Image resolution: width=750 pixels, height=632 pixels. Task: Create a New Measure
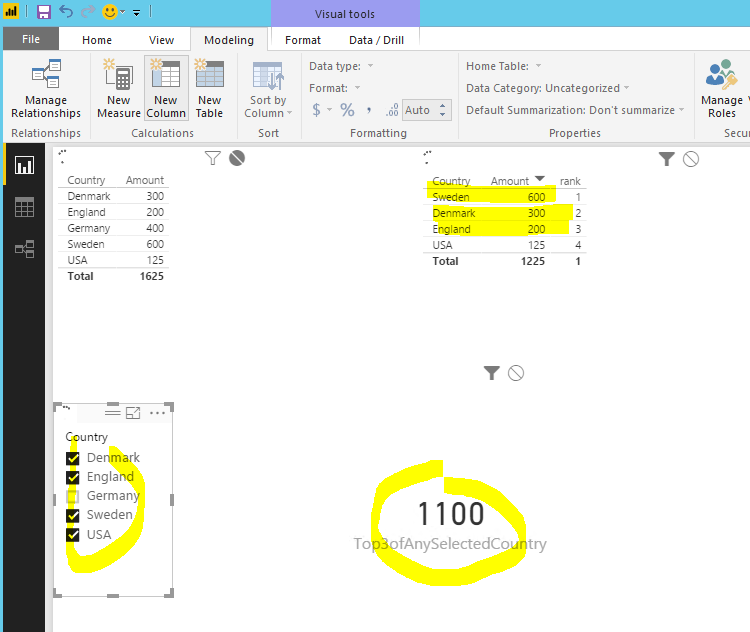point(119,89)
